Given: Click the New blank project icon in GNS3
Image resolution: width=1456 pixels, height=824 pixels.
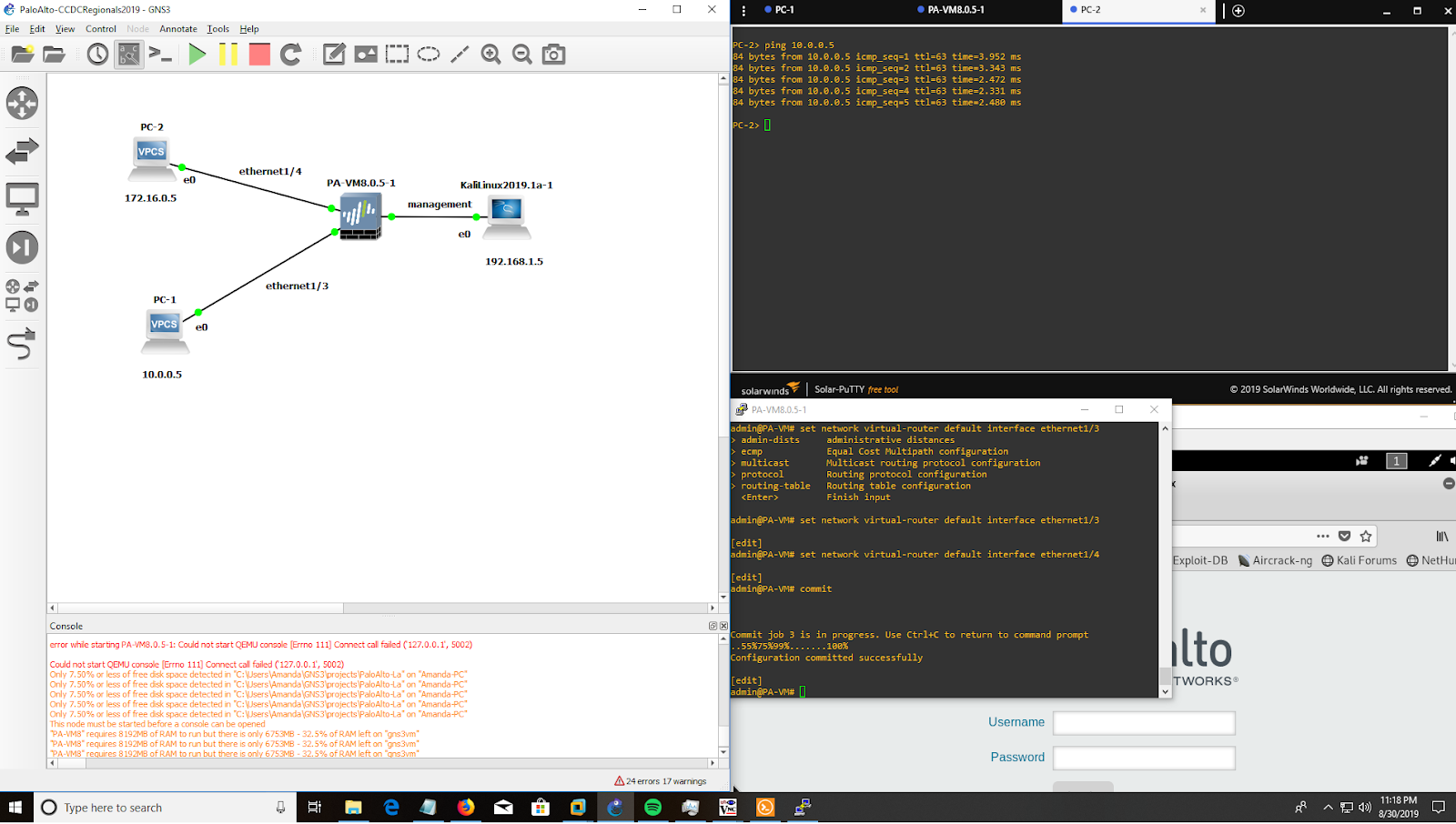Looking at the screenshot, I should 23,55.
